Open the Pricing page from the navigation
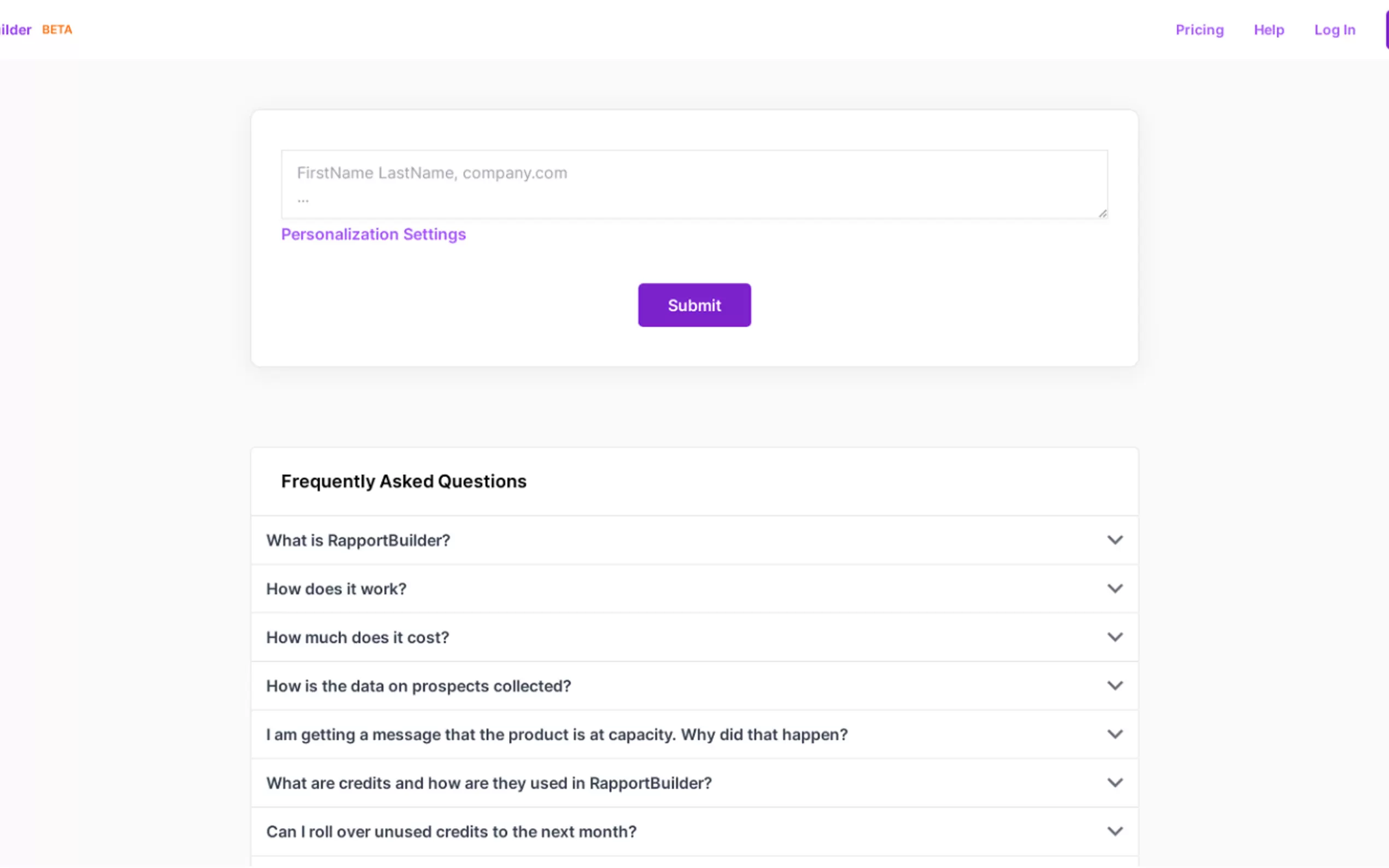1389x868 pixels. [x=1199, y=30]
